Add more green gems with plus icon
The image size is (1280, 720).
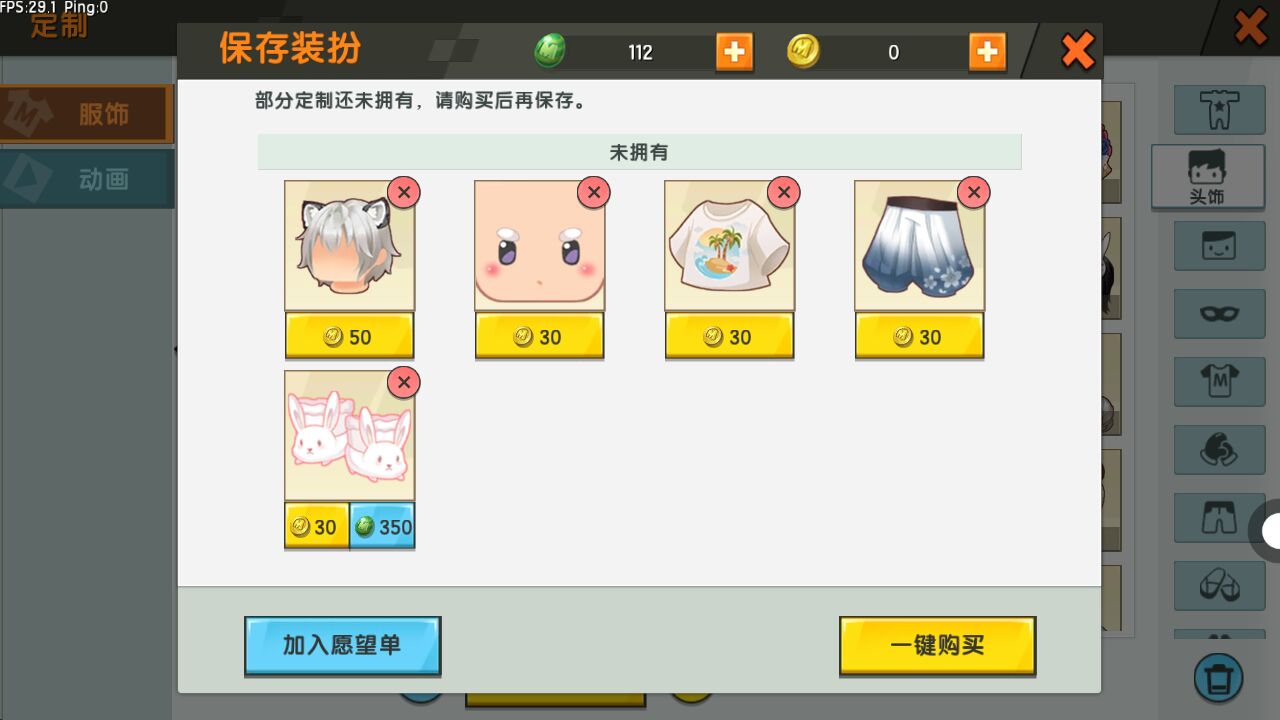734,52
